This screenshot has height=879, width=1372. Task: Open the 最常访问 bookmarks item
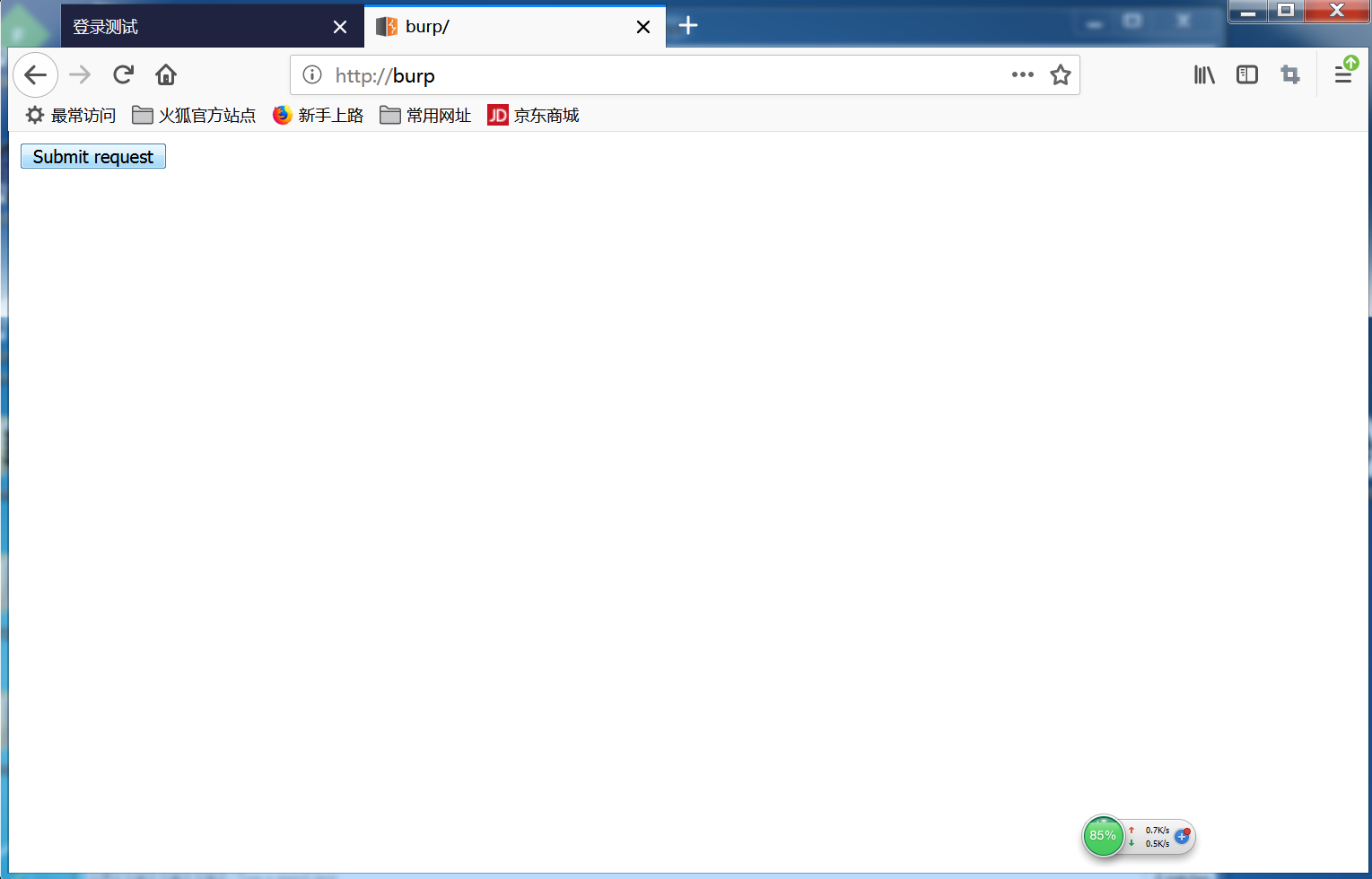tap(71, 116)
